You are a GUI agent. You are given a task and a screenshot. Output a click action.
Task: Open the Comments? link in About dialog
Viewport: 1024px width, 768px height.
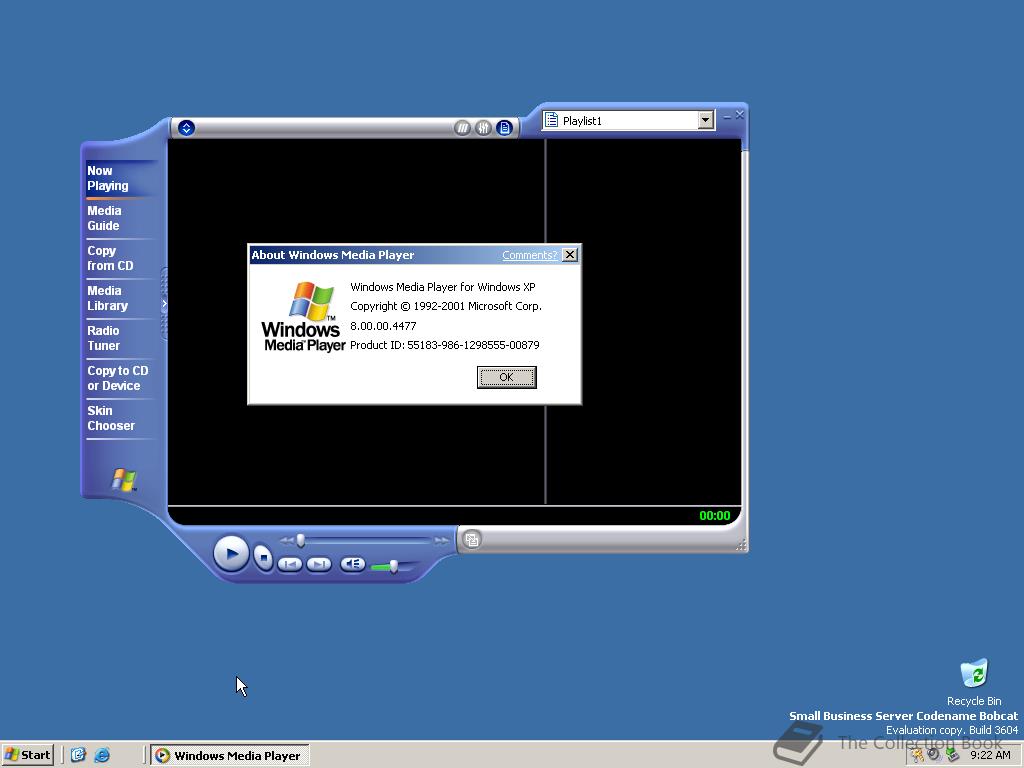coord(529,255)
